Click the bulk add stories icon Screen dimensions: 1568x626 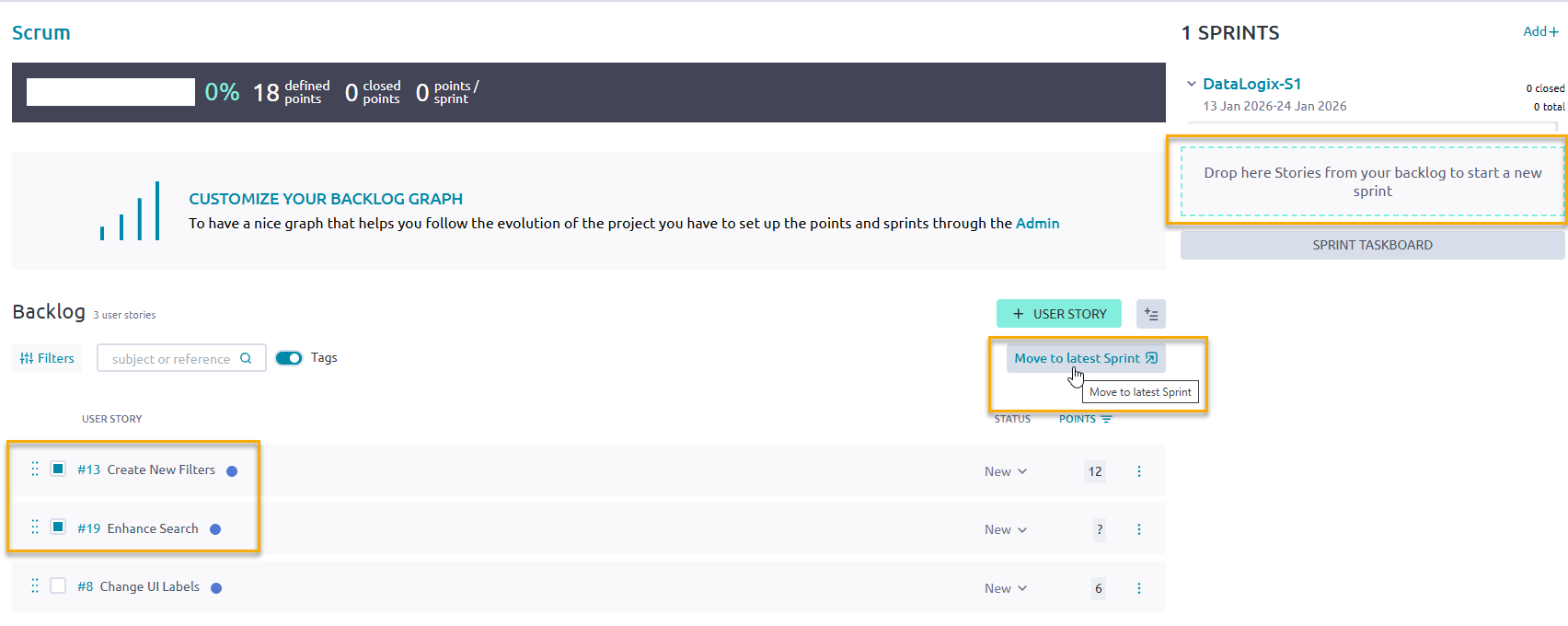click(1150, 314)
